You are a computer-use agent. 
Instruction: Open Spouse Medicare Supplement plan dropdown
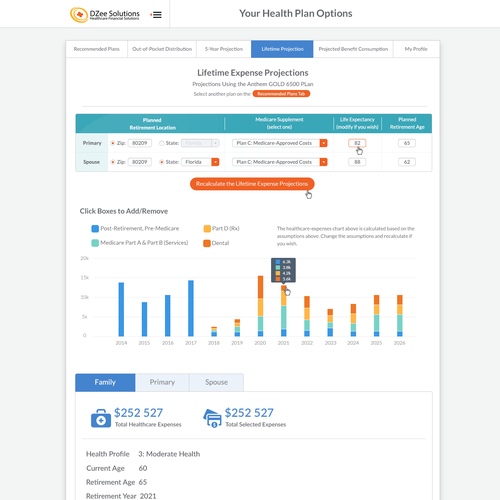tap(280, 162)
